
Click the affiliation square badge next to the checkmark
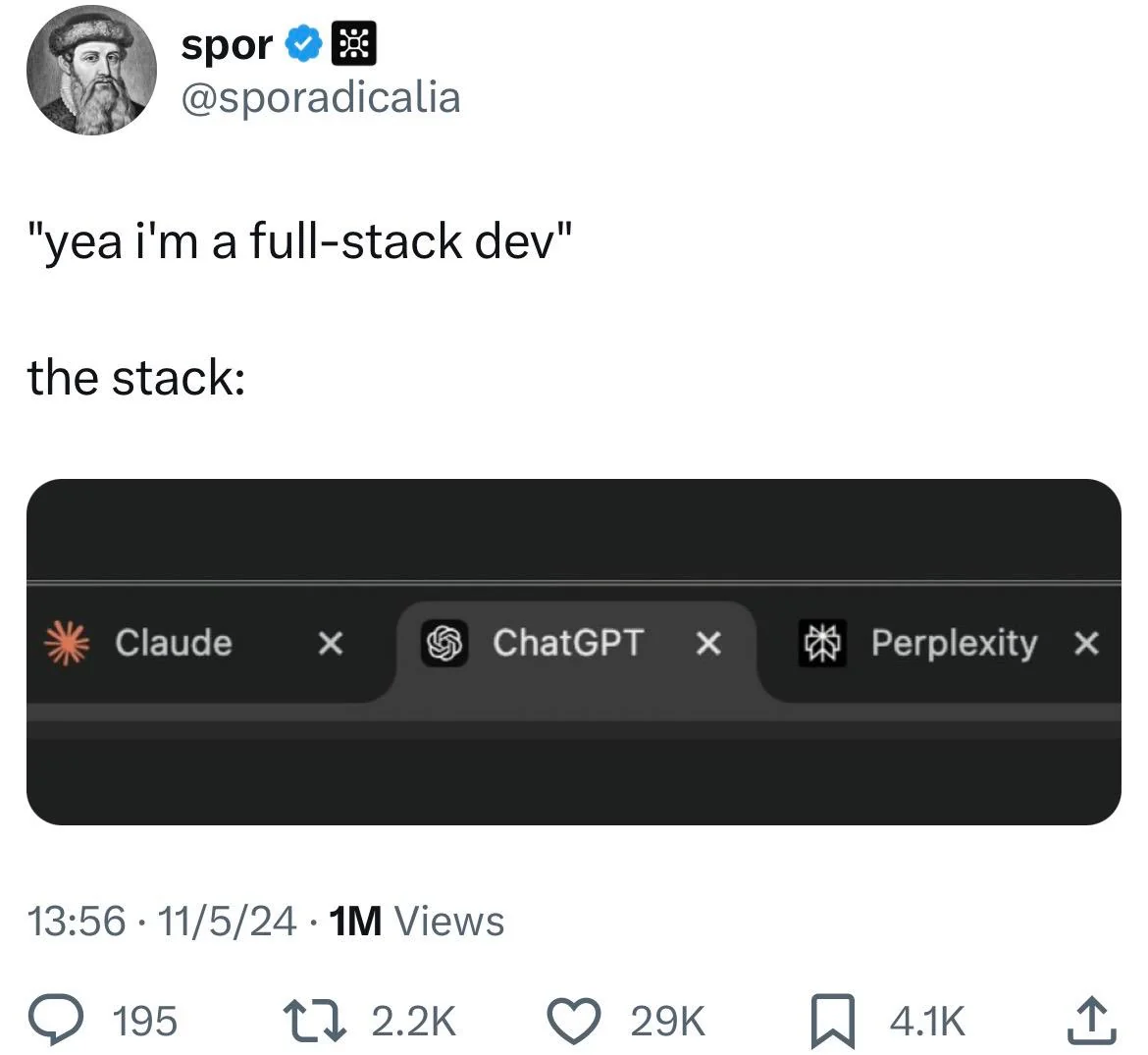pos(355,43)
